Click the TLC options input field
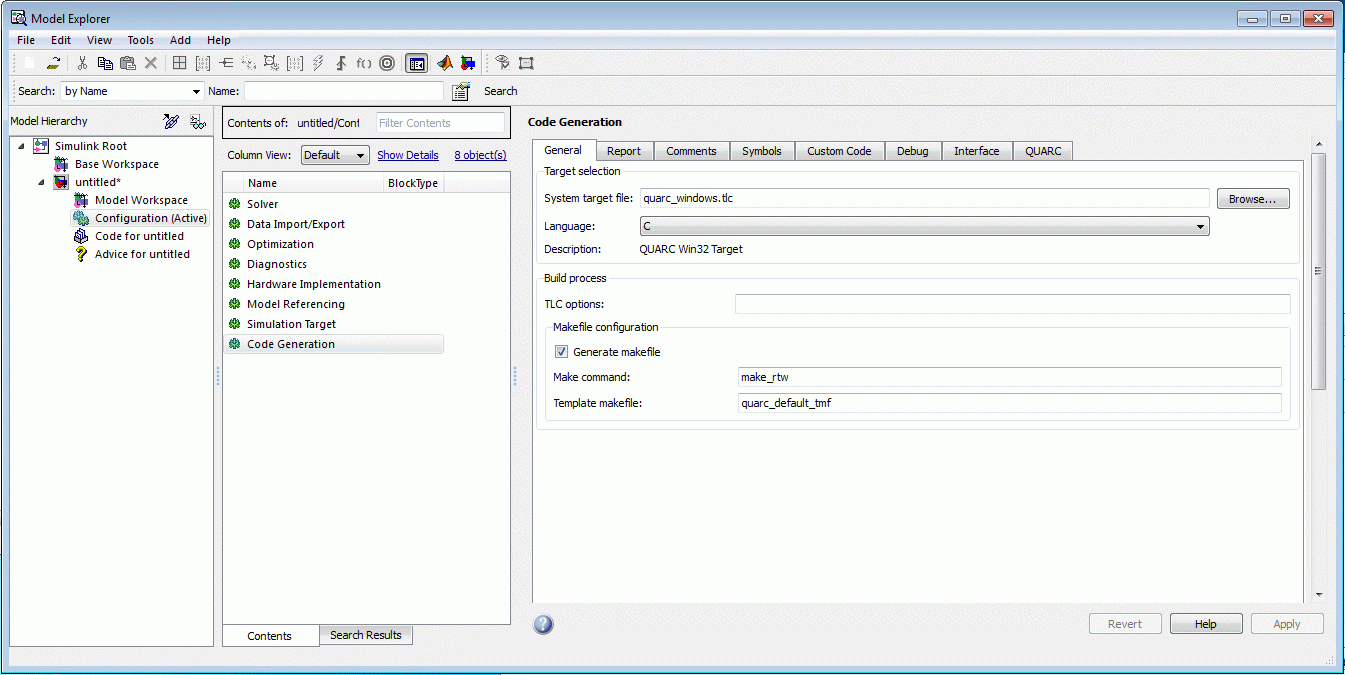The image size is (1345, 675). (1012, 304)
